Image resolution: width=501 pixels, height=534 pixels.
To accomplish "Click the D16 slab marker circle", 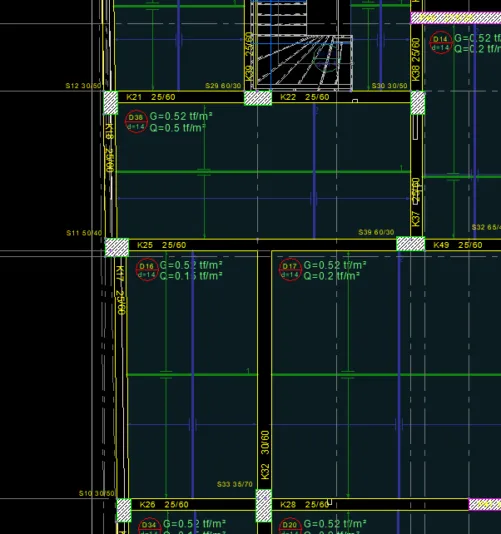I will 147,270.
